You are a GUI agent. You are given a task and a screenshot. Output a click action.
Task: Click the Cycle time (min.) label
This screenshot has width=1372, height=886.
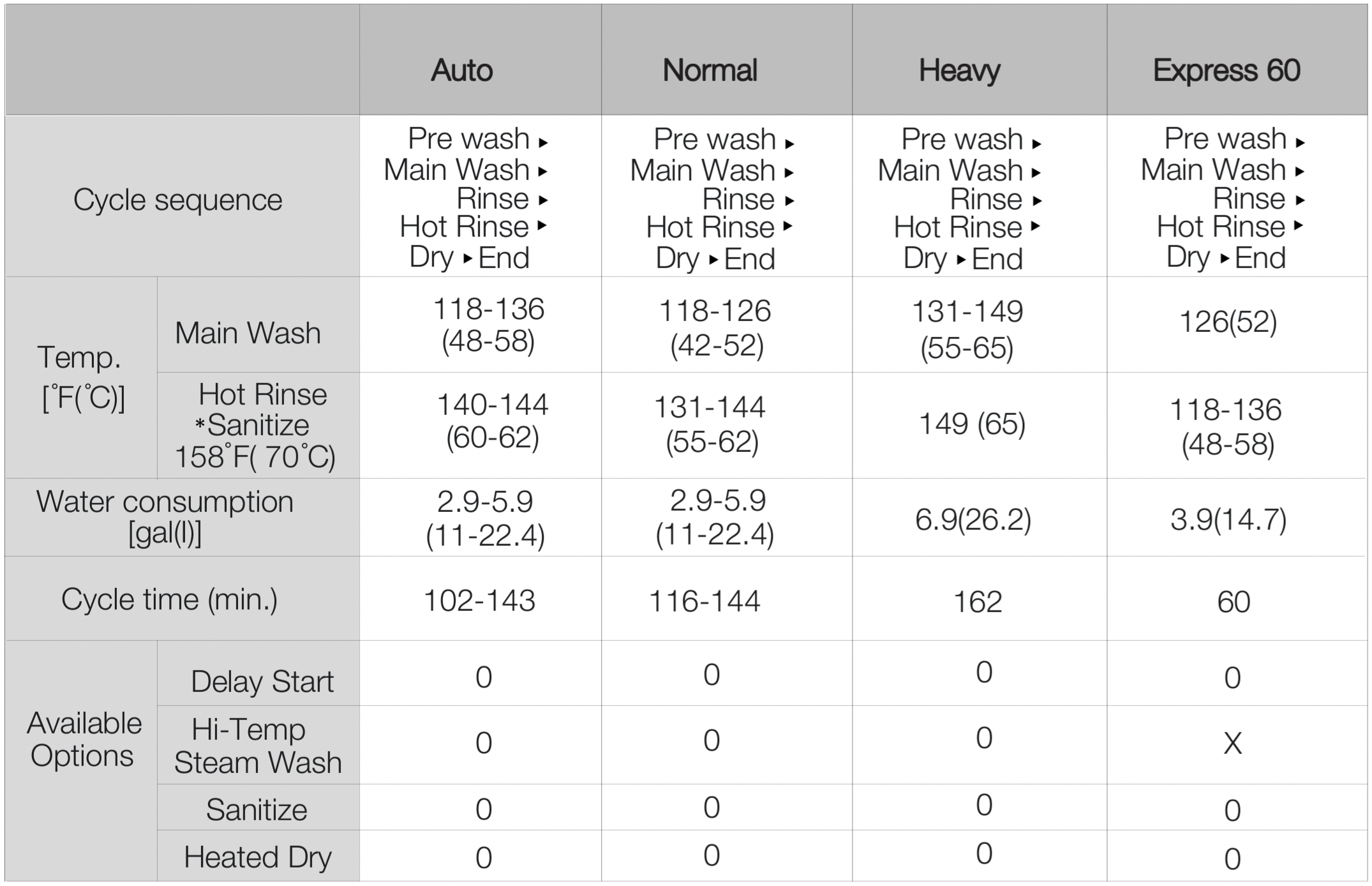click(169, 599)
